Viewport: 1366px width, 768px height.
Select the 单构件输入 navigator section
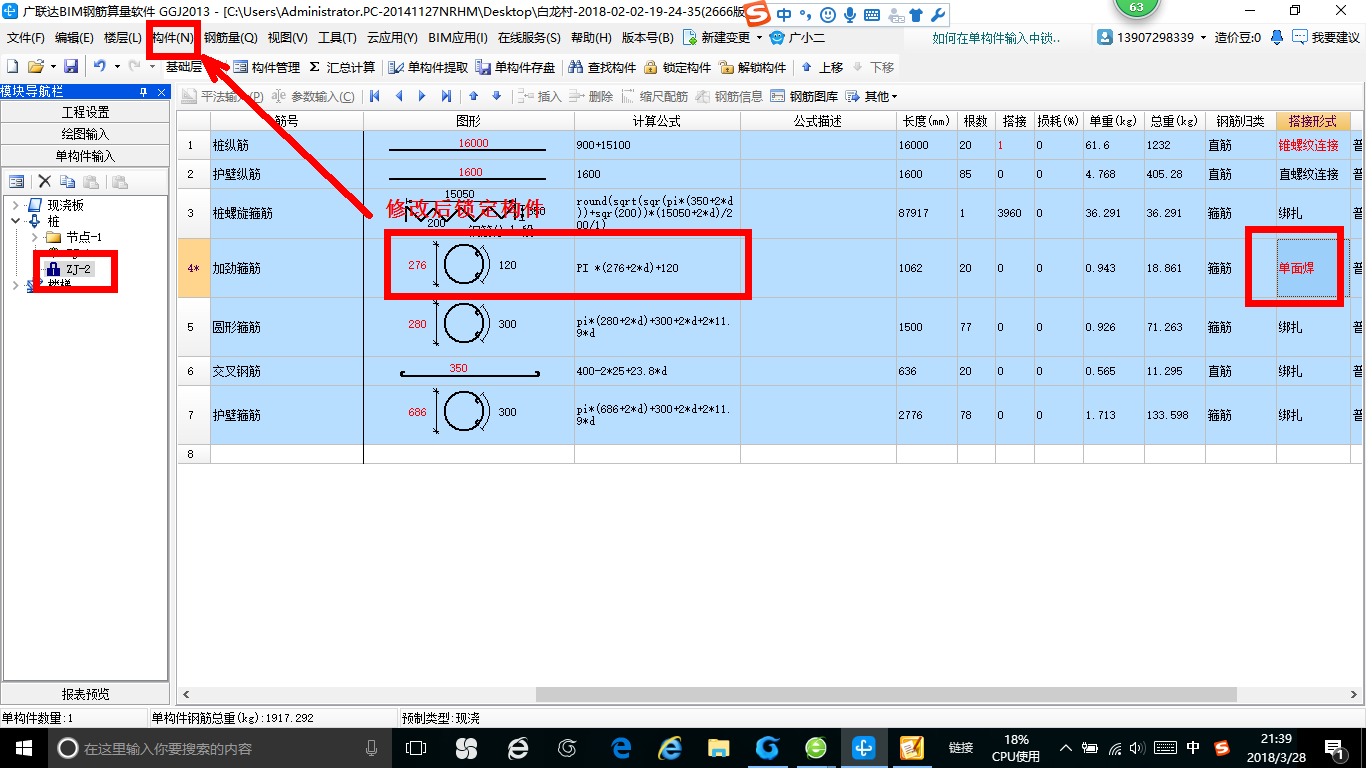tap(85, 156)
